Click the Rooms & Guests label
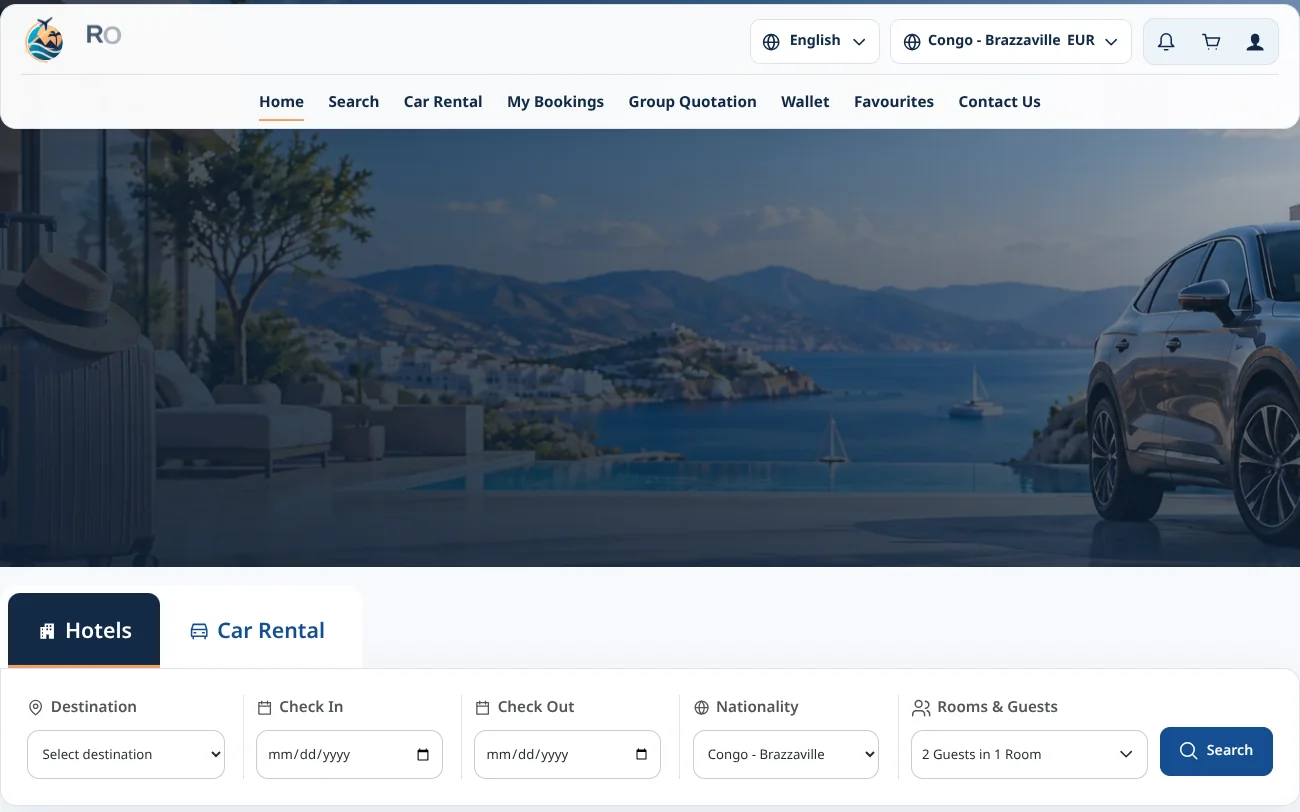This screenshot has height=812, width=1300. click(x=997, y=707)
